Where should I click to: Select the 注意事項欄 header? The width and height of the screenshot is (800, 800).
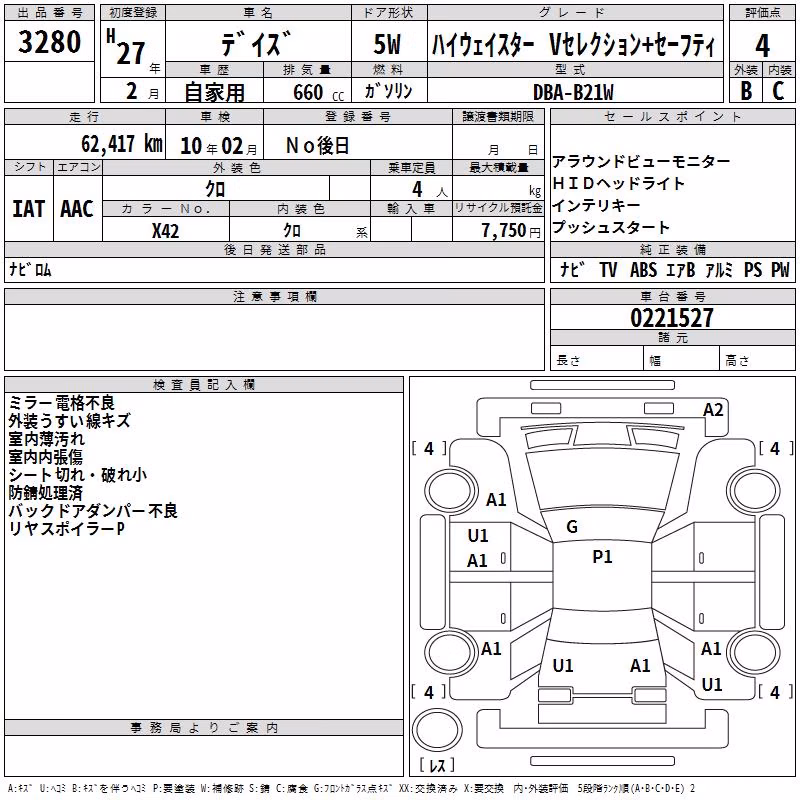274,296
